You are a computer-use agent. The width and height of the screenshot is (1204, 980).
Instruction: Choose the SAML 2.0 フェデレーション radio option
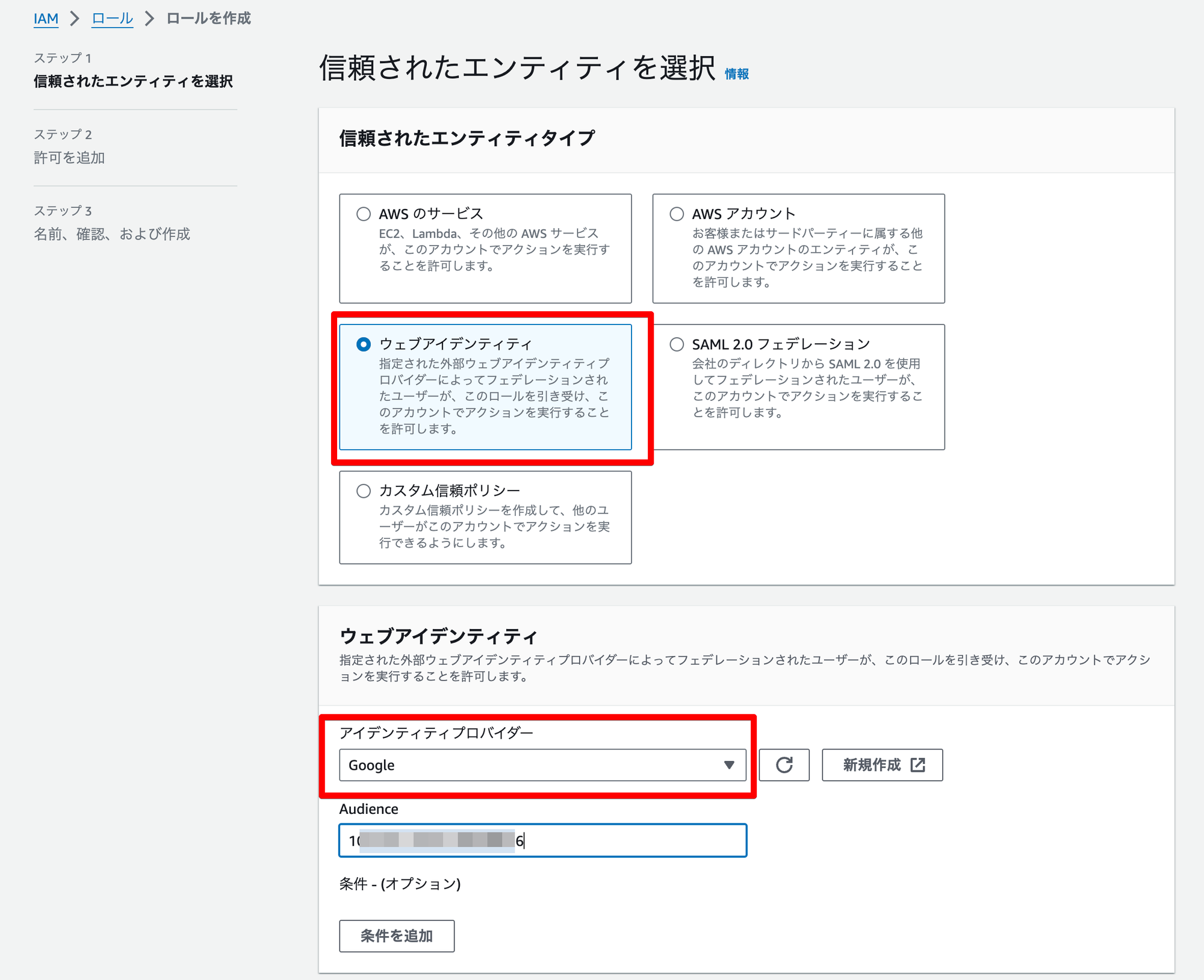tap(677, 344)
